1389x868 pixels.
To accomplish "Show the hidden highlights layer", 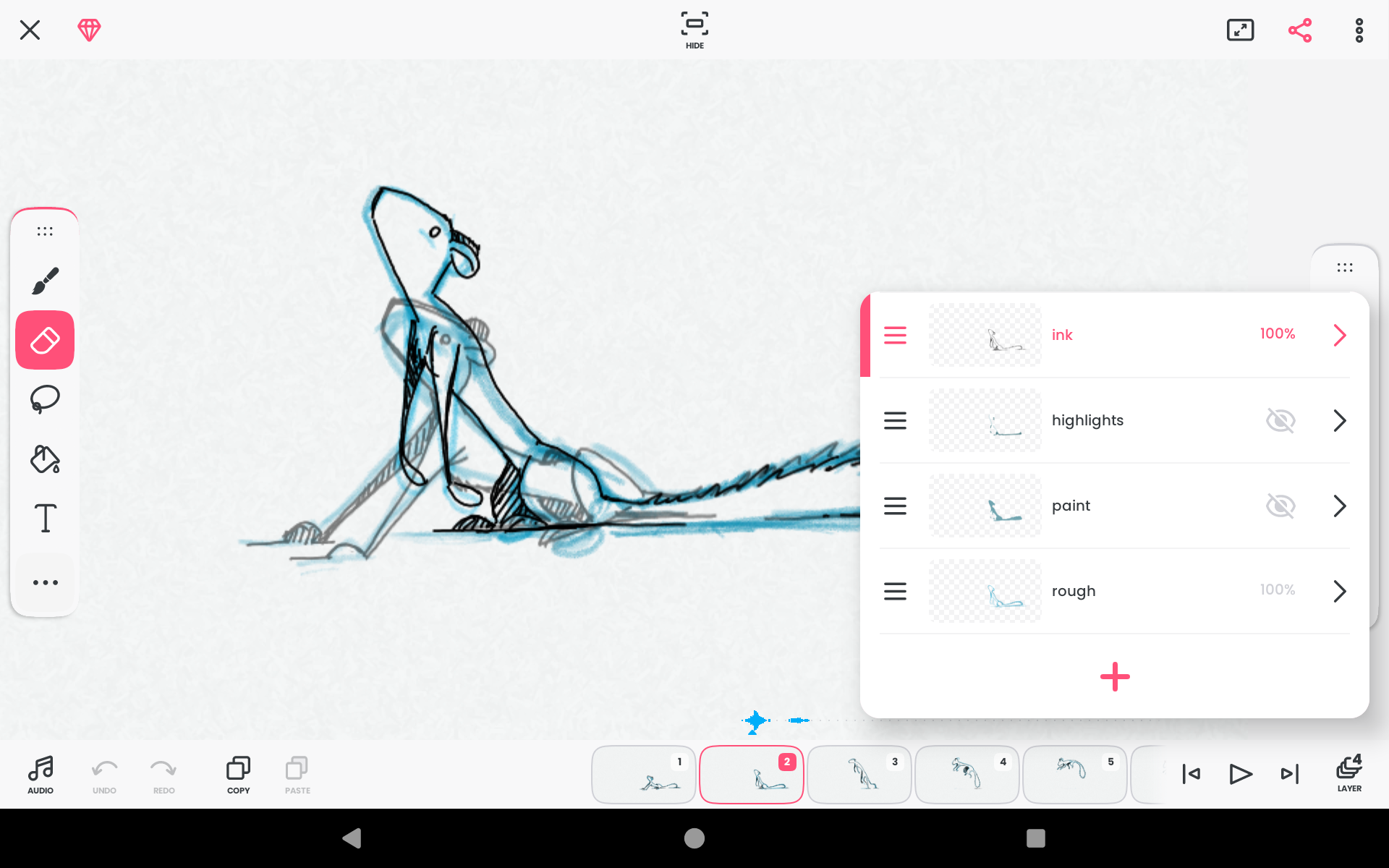I will tap(1280, 420).
